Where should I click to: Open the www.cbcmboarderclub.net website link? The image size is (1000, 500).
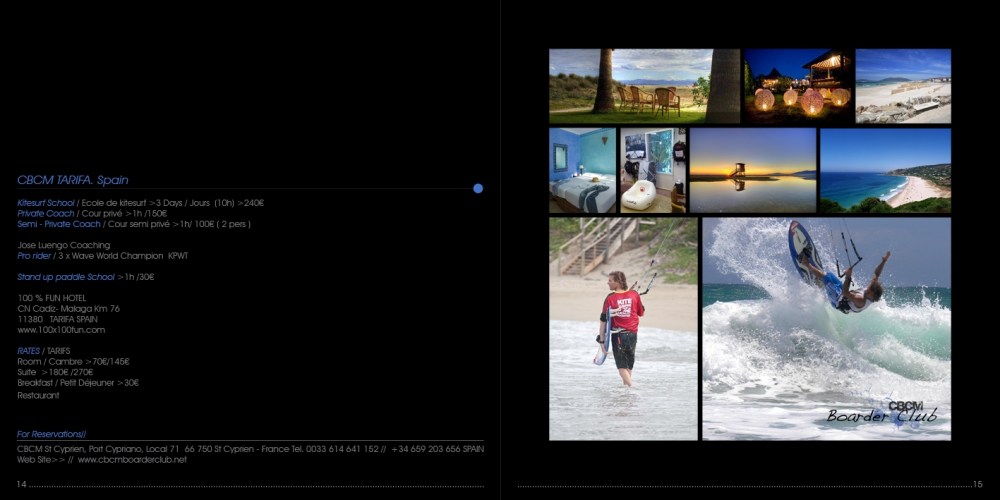point(132,460)
